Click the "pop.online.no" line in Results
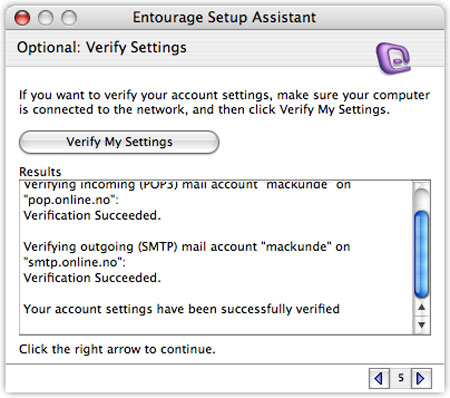The image size is (450, 398). pyautogui.click(x=71, y=200)
